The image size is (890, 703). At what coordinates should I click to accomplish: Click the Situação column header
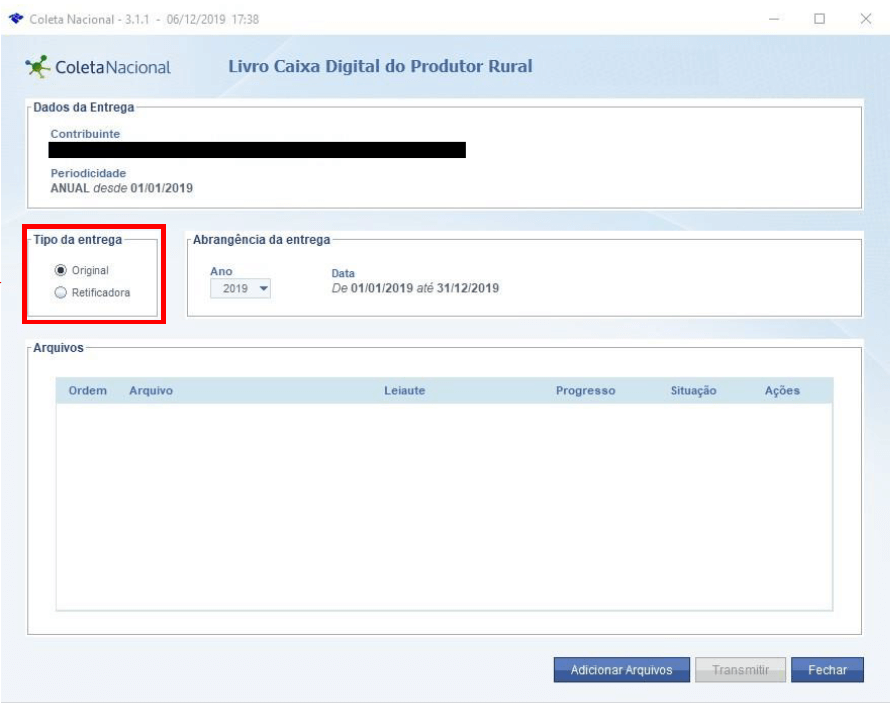(693, 390)
